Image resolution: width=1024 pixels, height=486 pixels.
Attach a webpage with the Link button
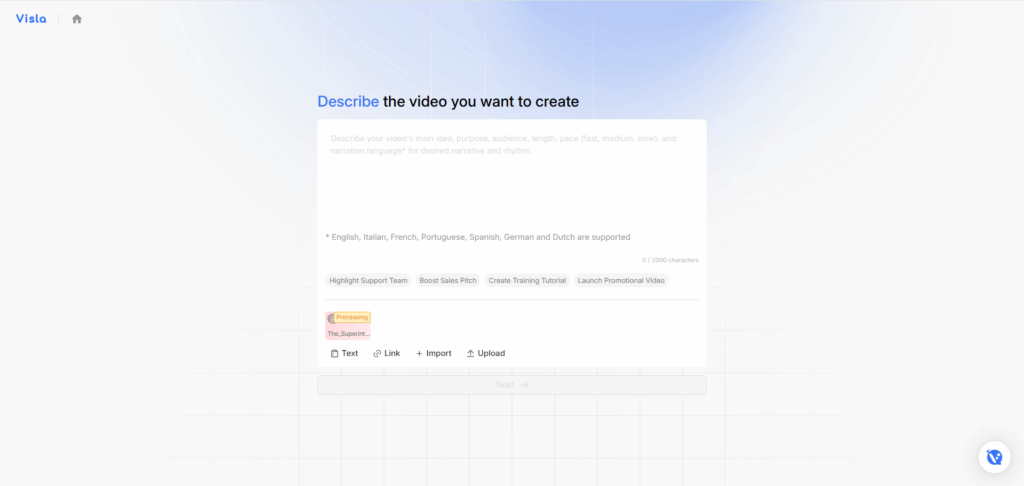[x=387, y=353]
